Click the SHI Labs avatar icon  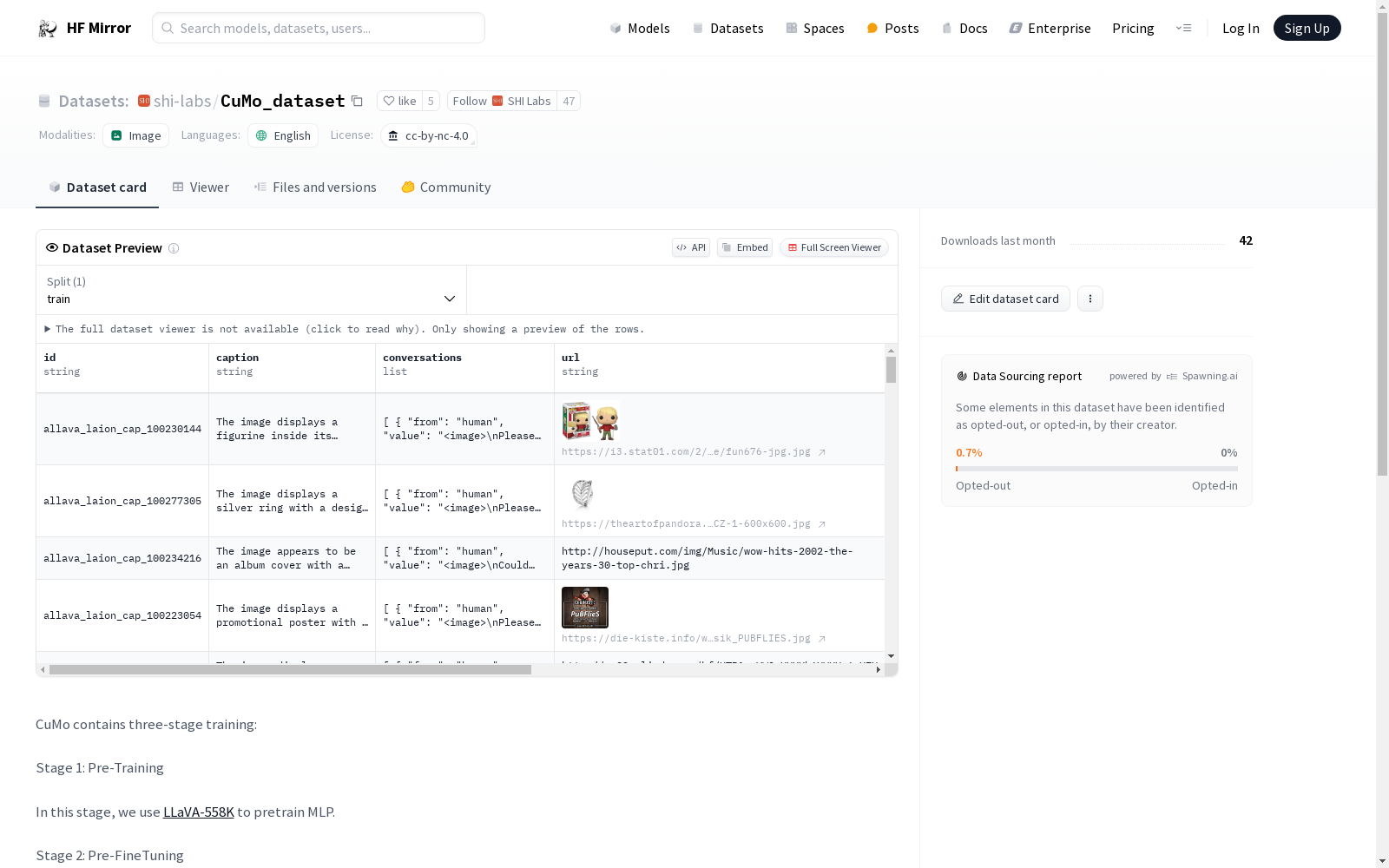[x=497, y=101]
